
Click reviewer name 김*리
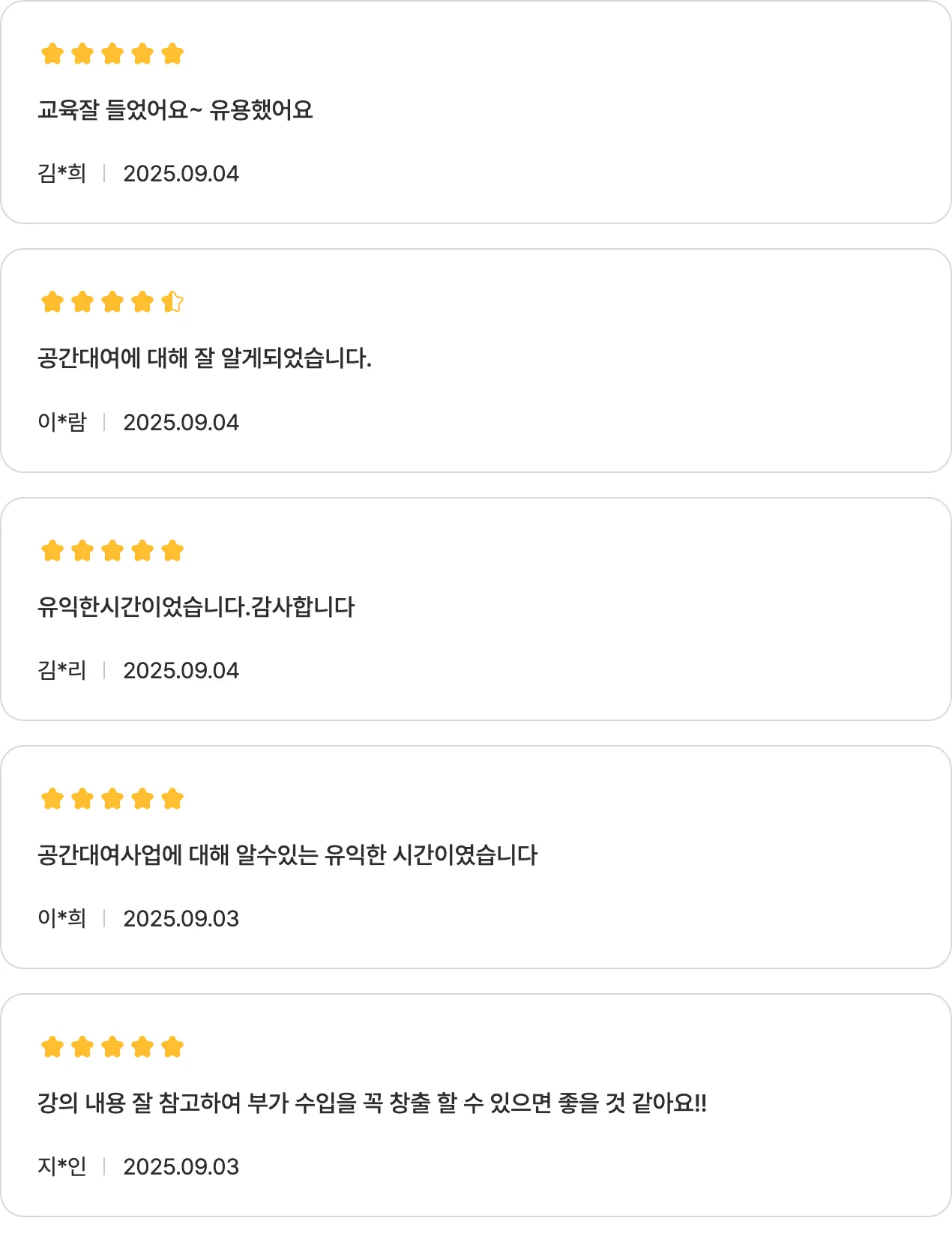tap(62, 670)
